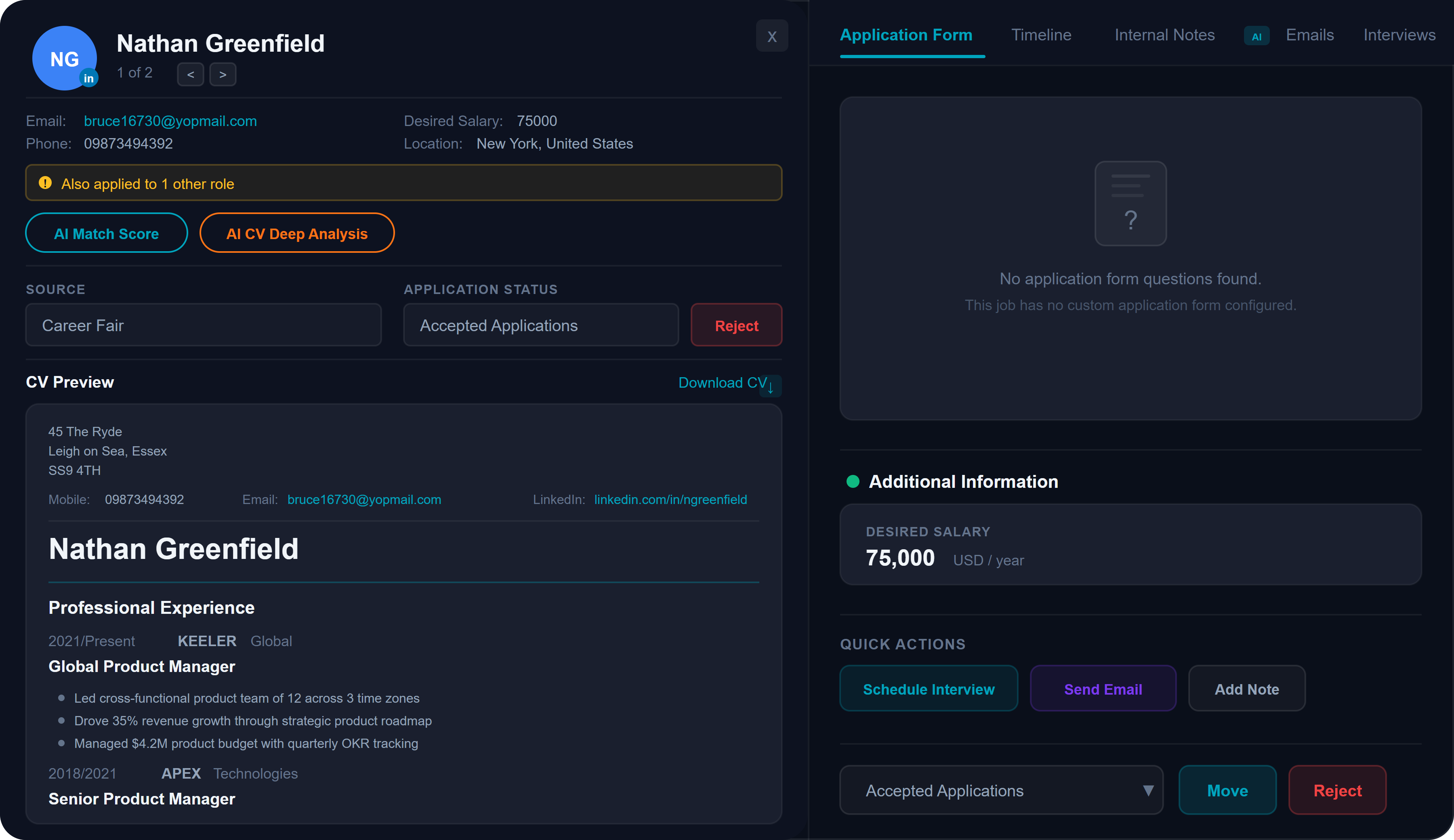Click the empty form question-mark document icon
The width and height of the screenshot is (1454, 840).
click(1130, 203)
